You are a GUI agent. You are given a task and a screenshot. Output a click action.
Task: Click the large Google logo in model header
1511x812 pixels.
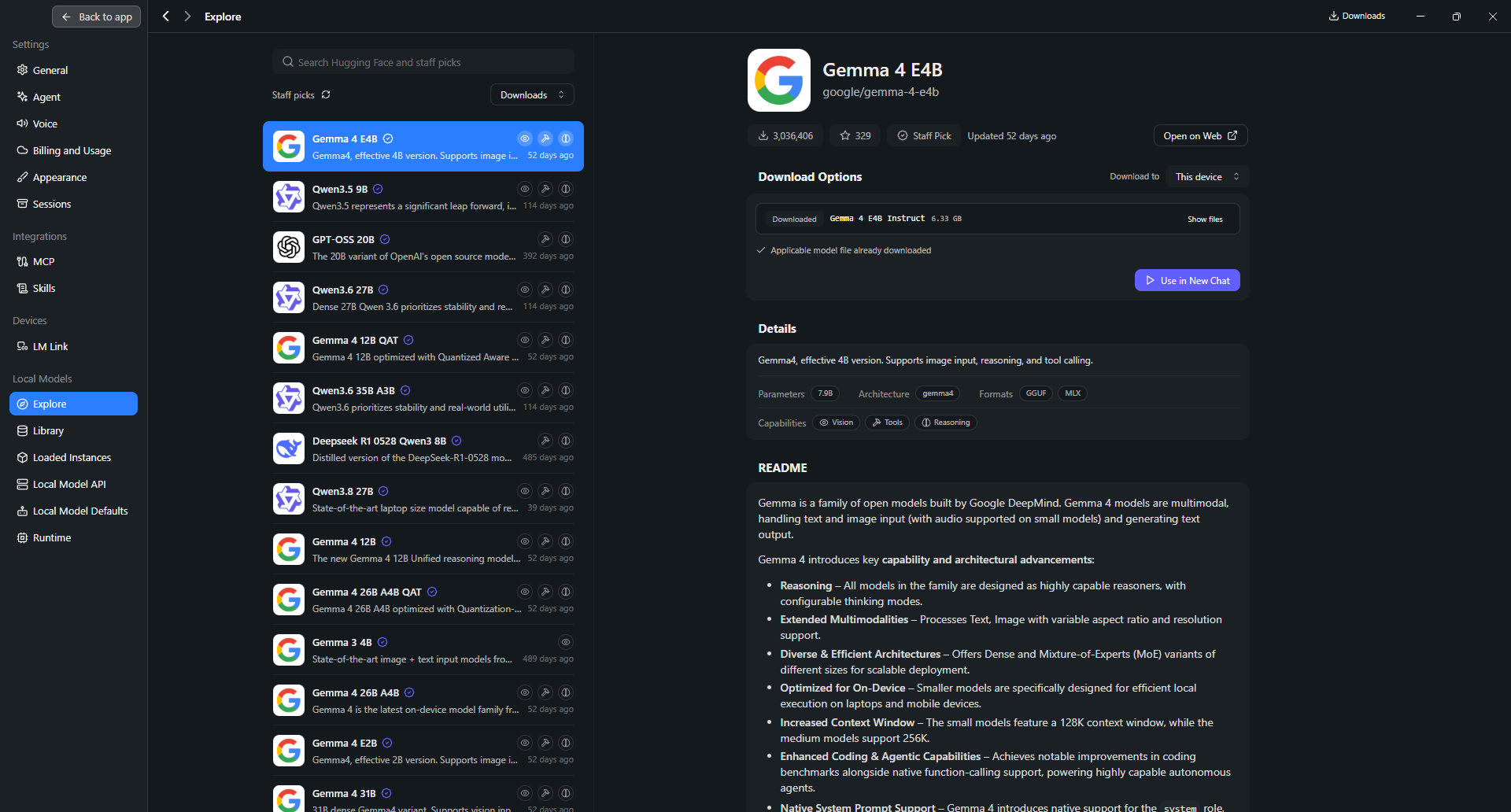pos(779,80)
